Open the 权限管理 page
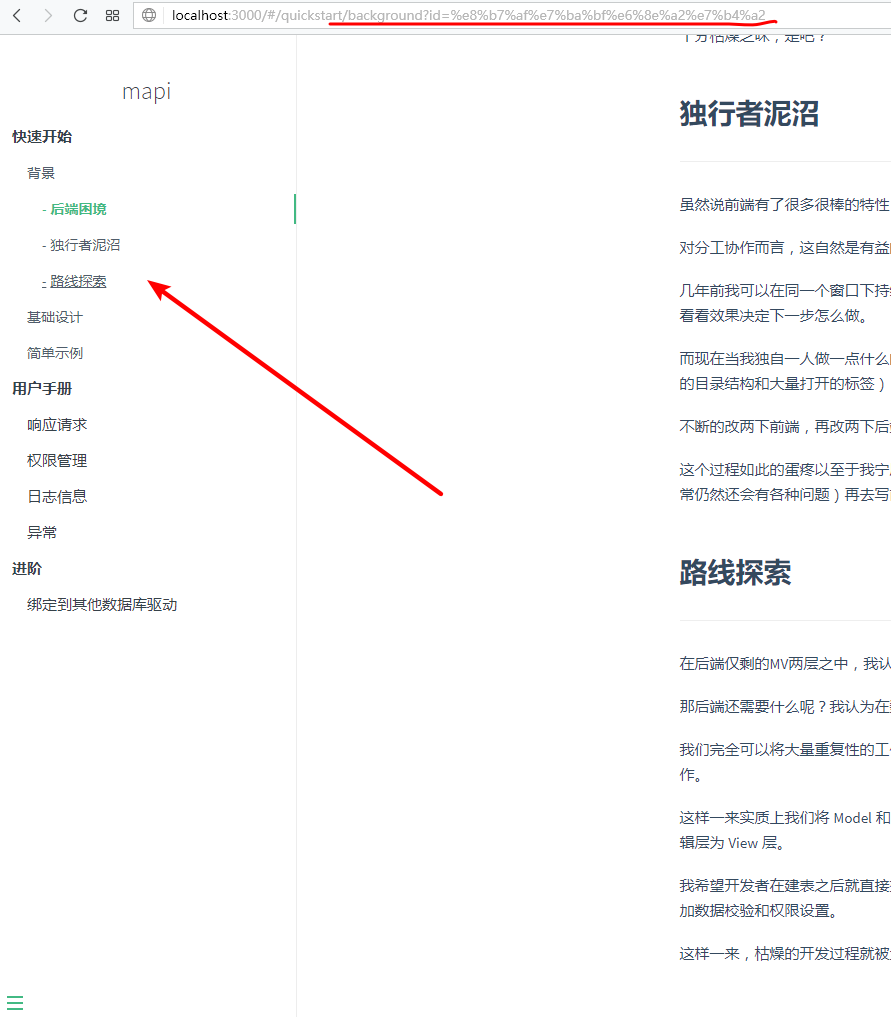The height and width of the screenshot is (1017, 891). tap(57, 461)
